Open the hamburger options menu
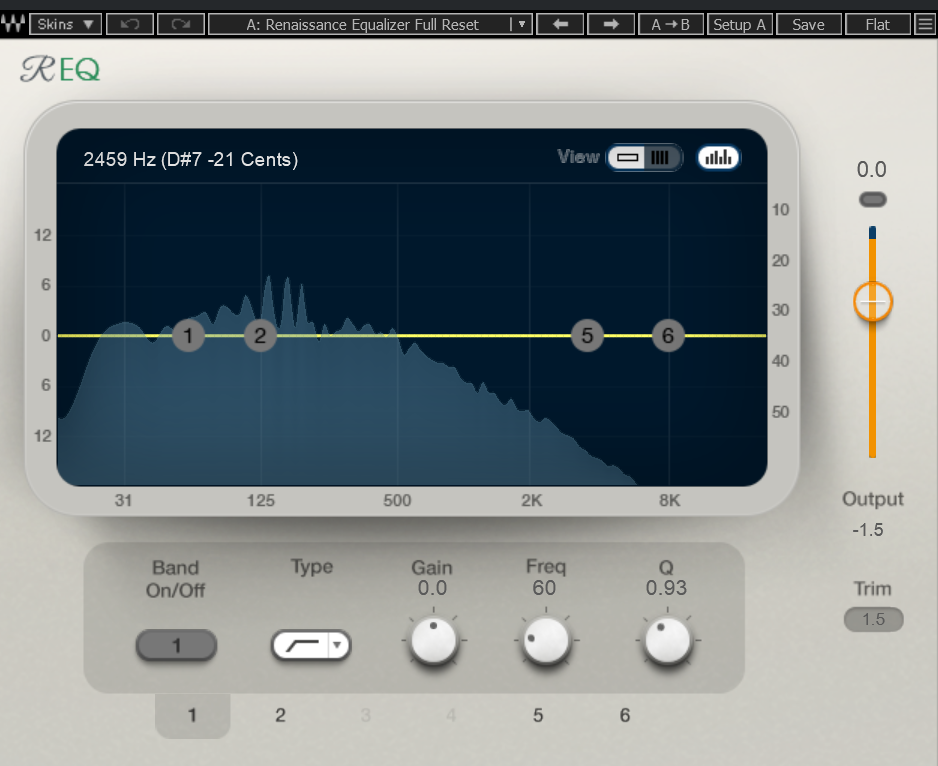This screenshot has height=766, width=938. click(x=925, y=25)
